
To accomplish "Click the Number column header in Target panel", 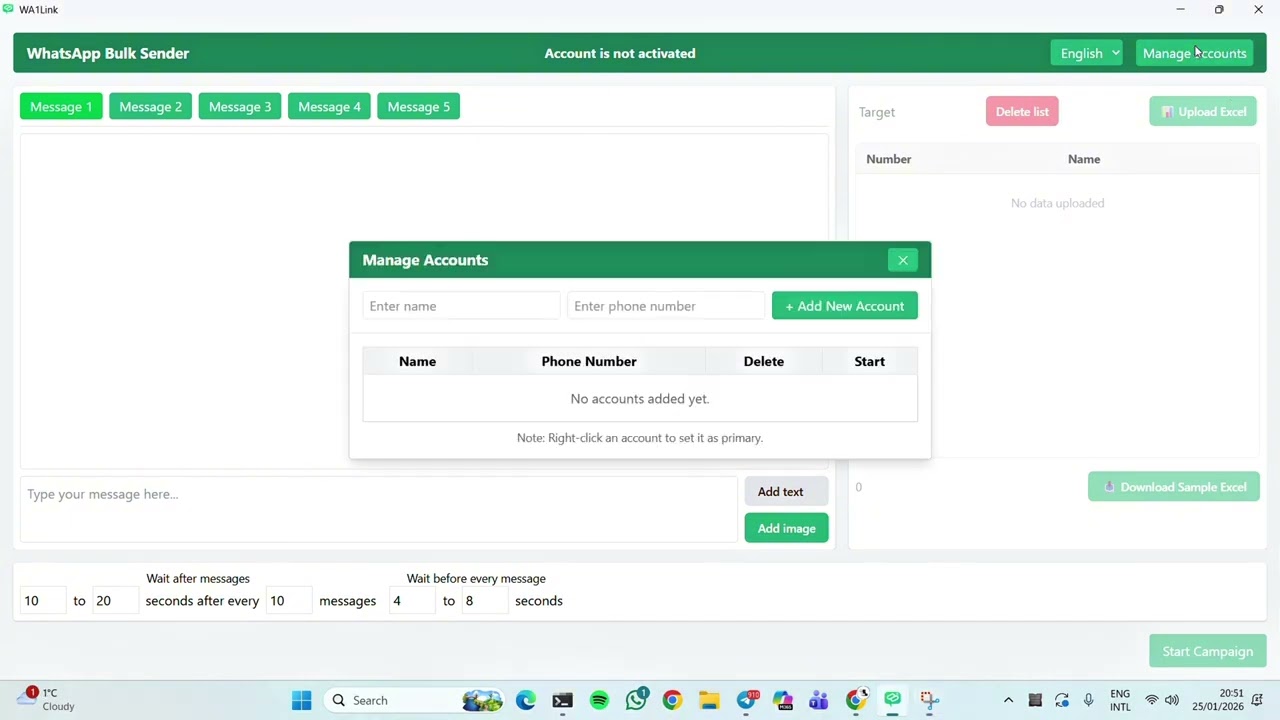I will pos(888,159).
